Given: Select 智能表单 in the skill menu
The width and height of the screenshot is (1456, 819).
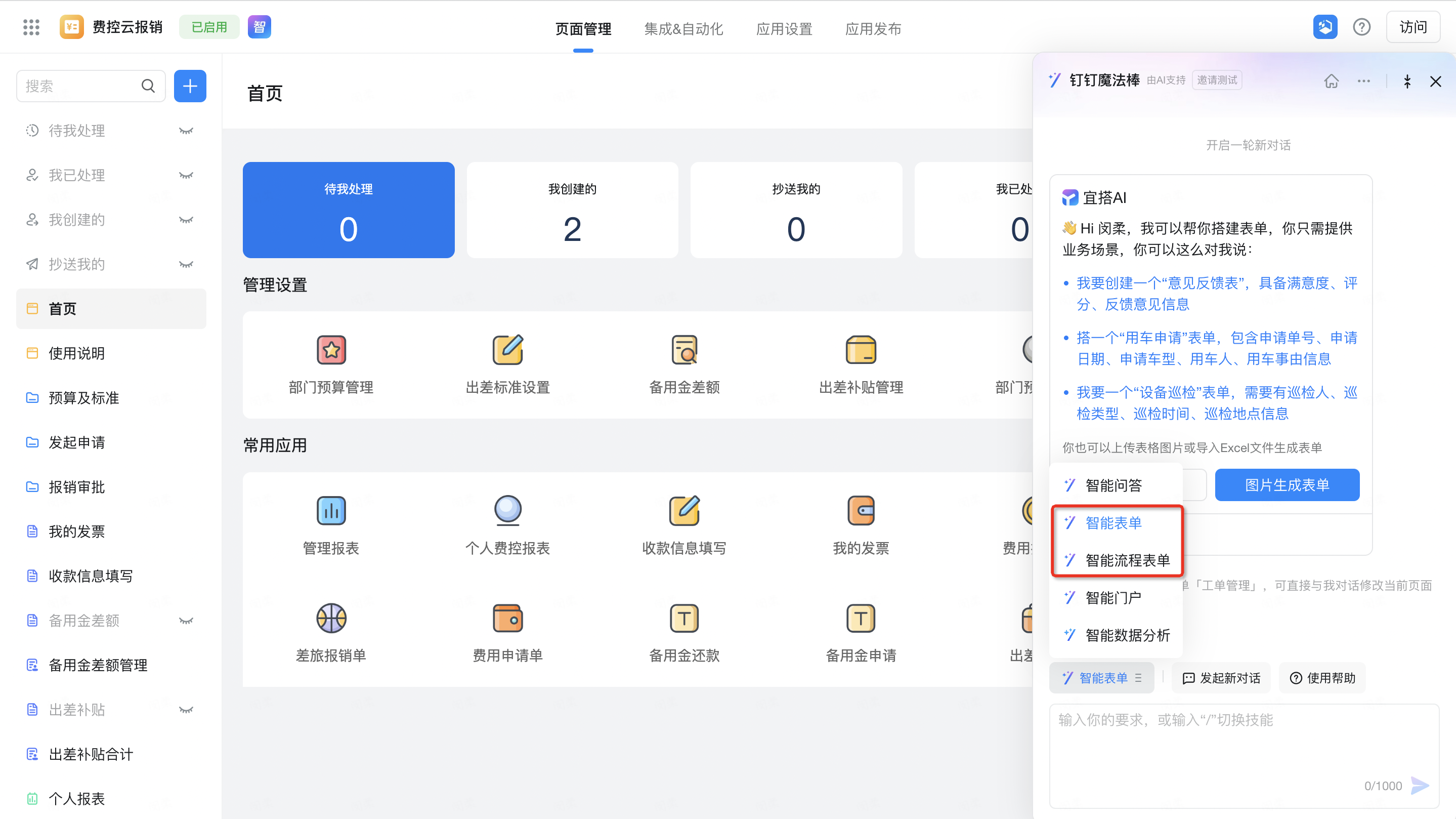Looking at the screenshot, I should pyautogui.click(x=1116, y=523).
